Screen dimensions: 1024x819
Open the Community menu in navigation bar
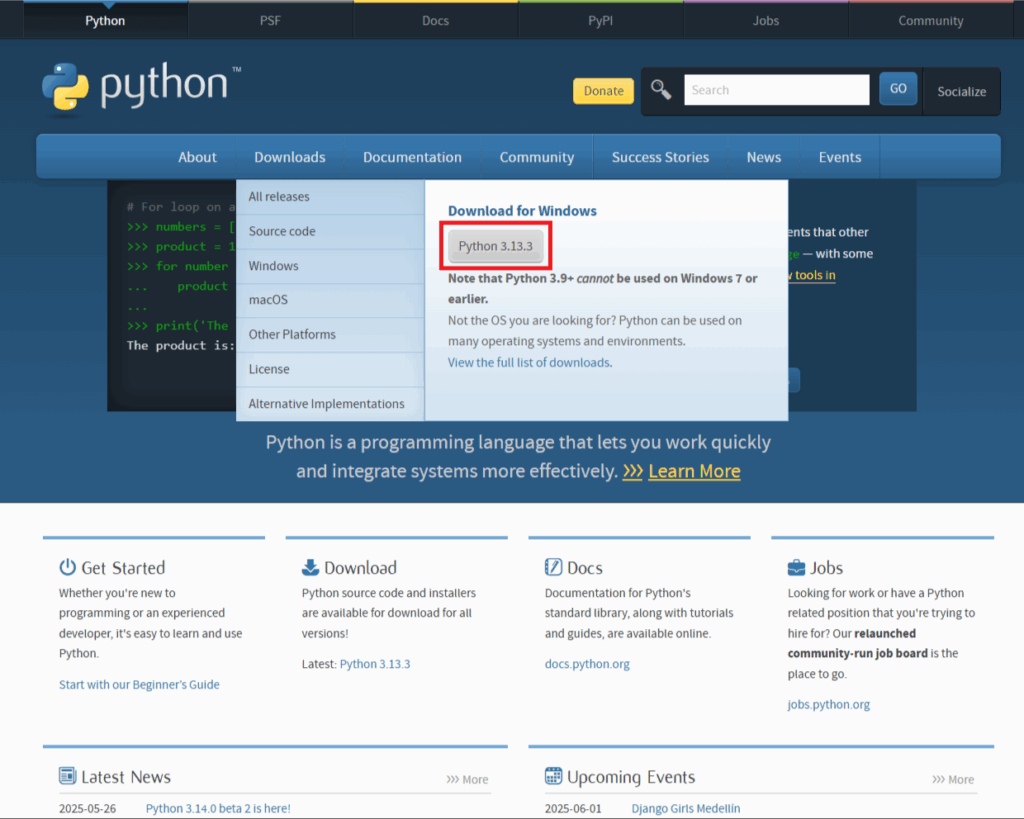click(537, 157)
